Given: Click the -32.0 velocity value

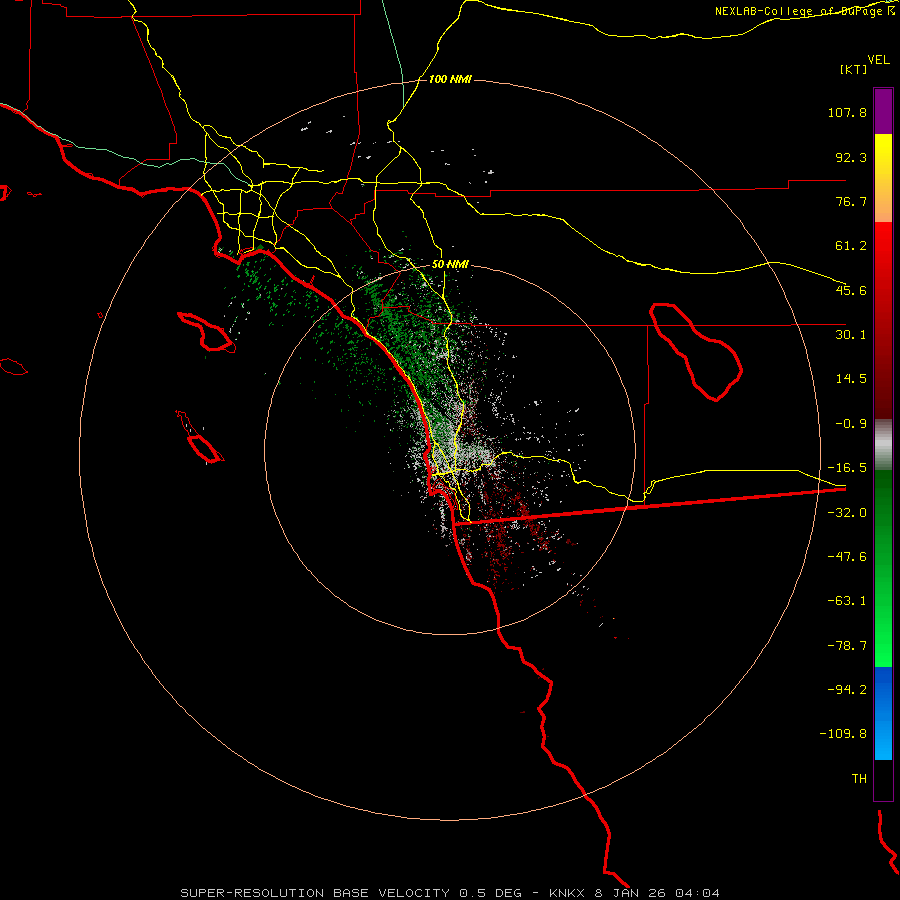Looking at the screenshot, I should click(847, 513).
